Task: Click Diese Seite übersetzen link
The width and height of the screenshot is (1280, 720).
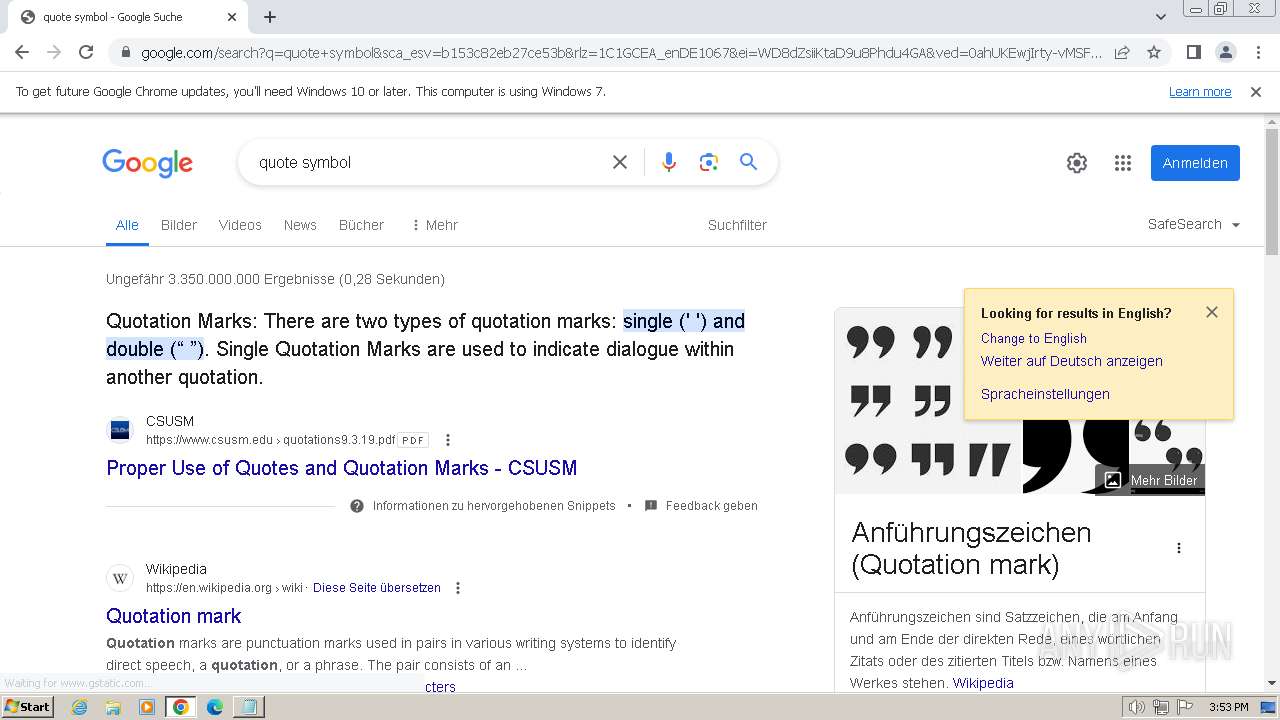Action: [377, 588]
